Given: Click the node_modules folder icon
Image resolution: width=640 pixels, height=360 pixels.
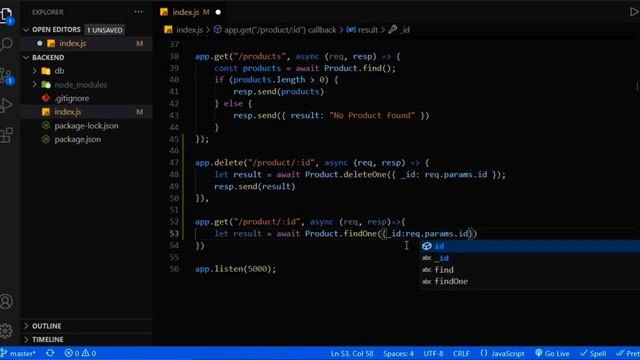Looking at the screenshot, I should (46, 85).
